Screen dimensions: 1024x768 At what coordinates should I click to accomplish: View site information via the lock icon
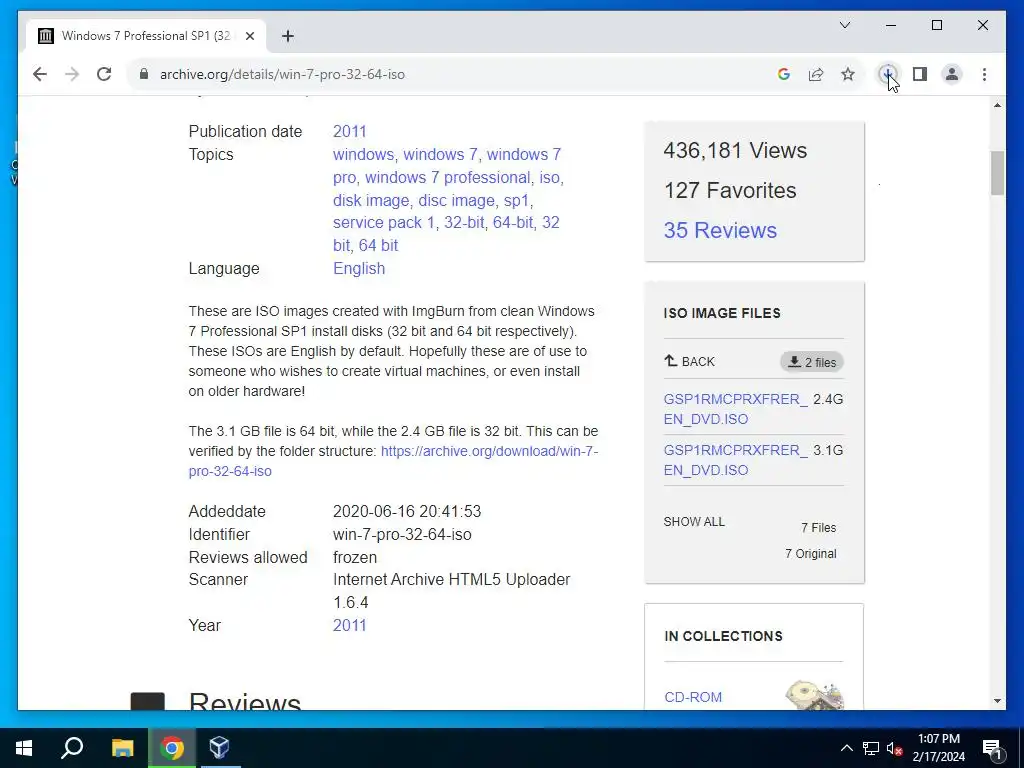(x=144, y=74)
